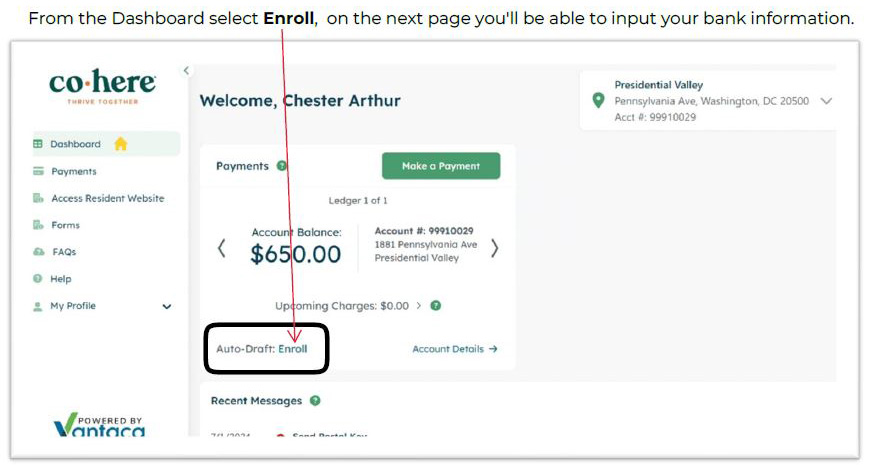Collapse the sidebar with top chevron
Viewport: 873px width, 466px height.
coord(186,70)
